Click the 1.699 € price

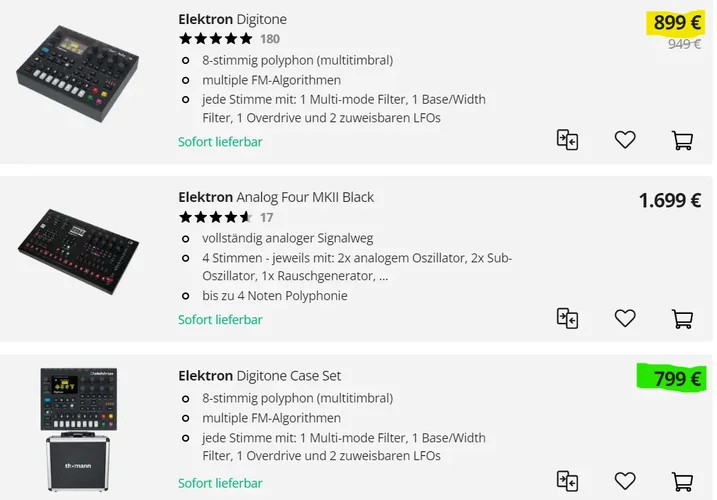tap(669, 200)
